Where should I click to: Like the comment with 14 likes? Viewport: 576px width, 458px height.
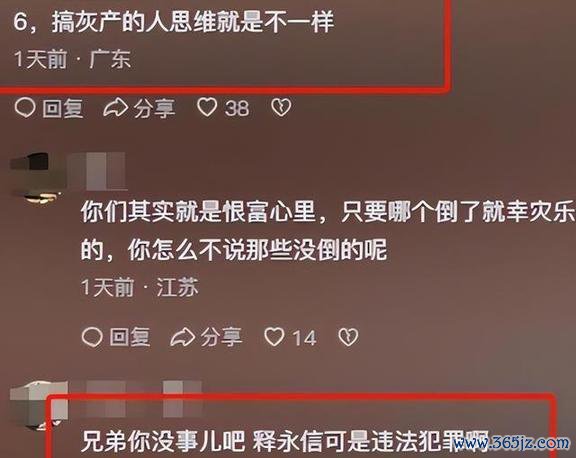point(274,337)
